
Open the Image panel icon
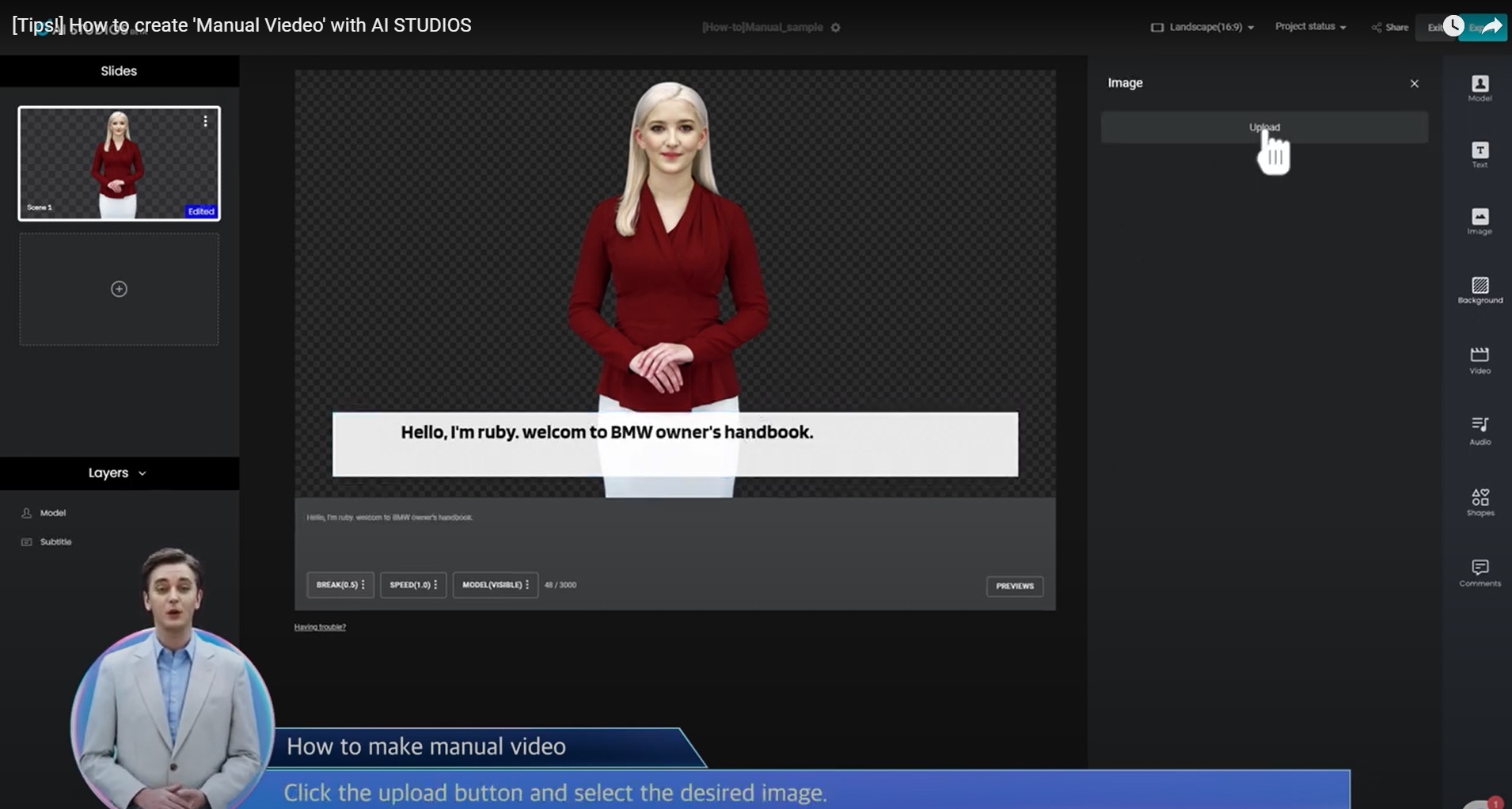point(1480,221)
